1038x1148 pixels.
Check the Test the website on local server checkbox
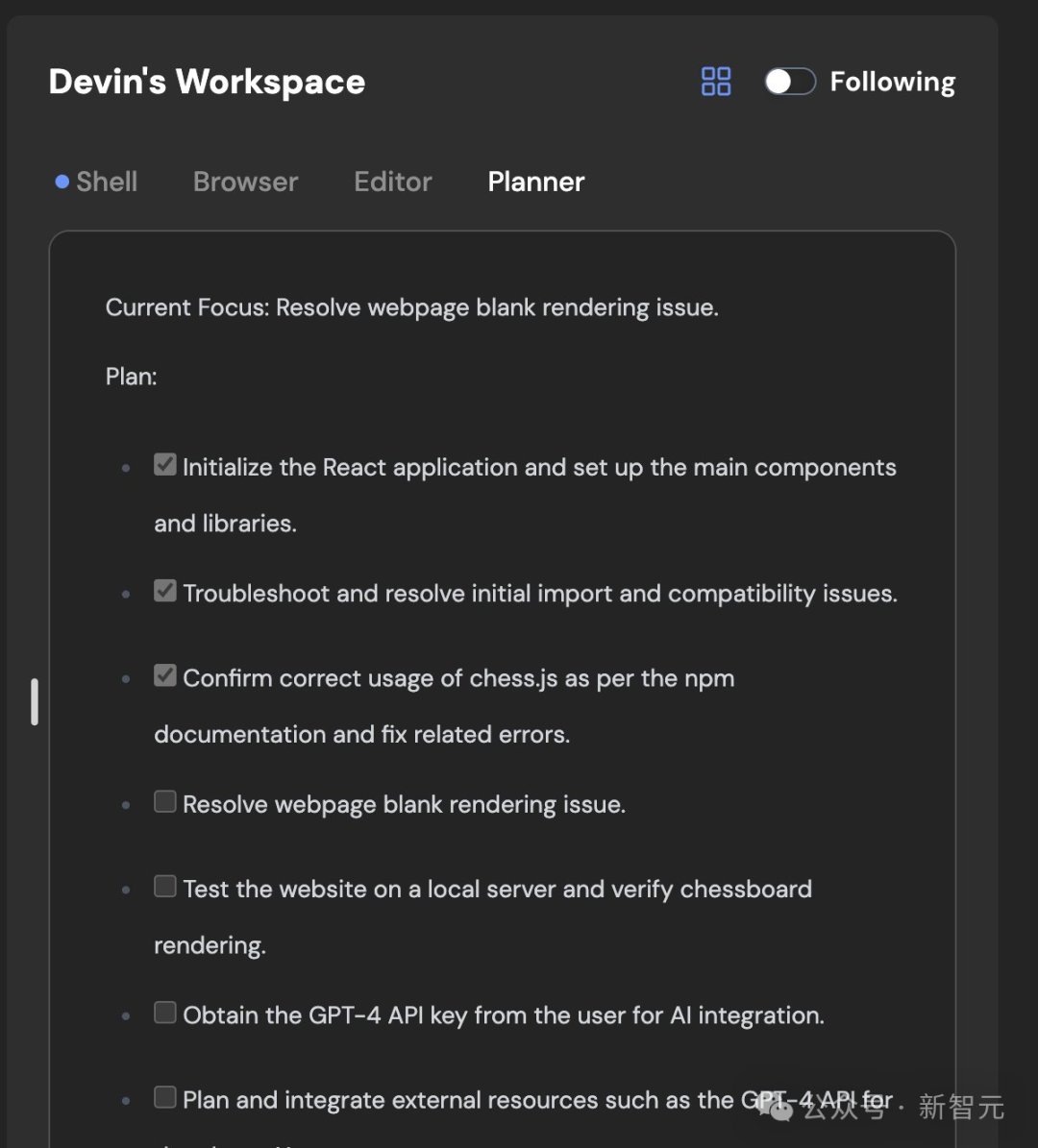[165, 887]
